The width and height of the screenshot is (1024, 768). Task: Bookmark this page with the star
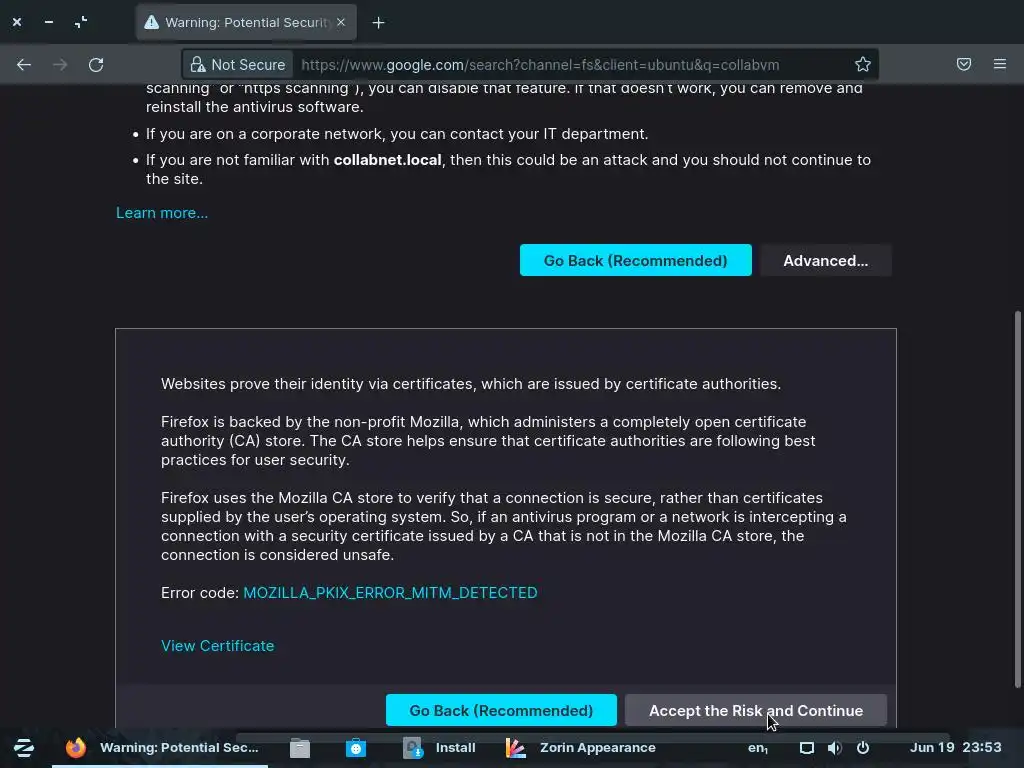coord(863,64)
